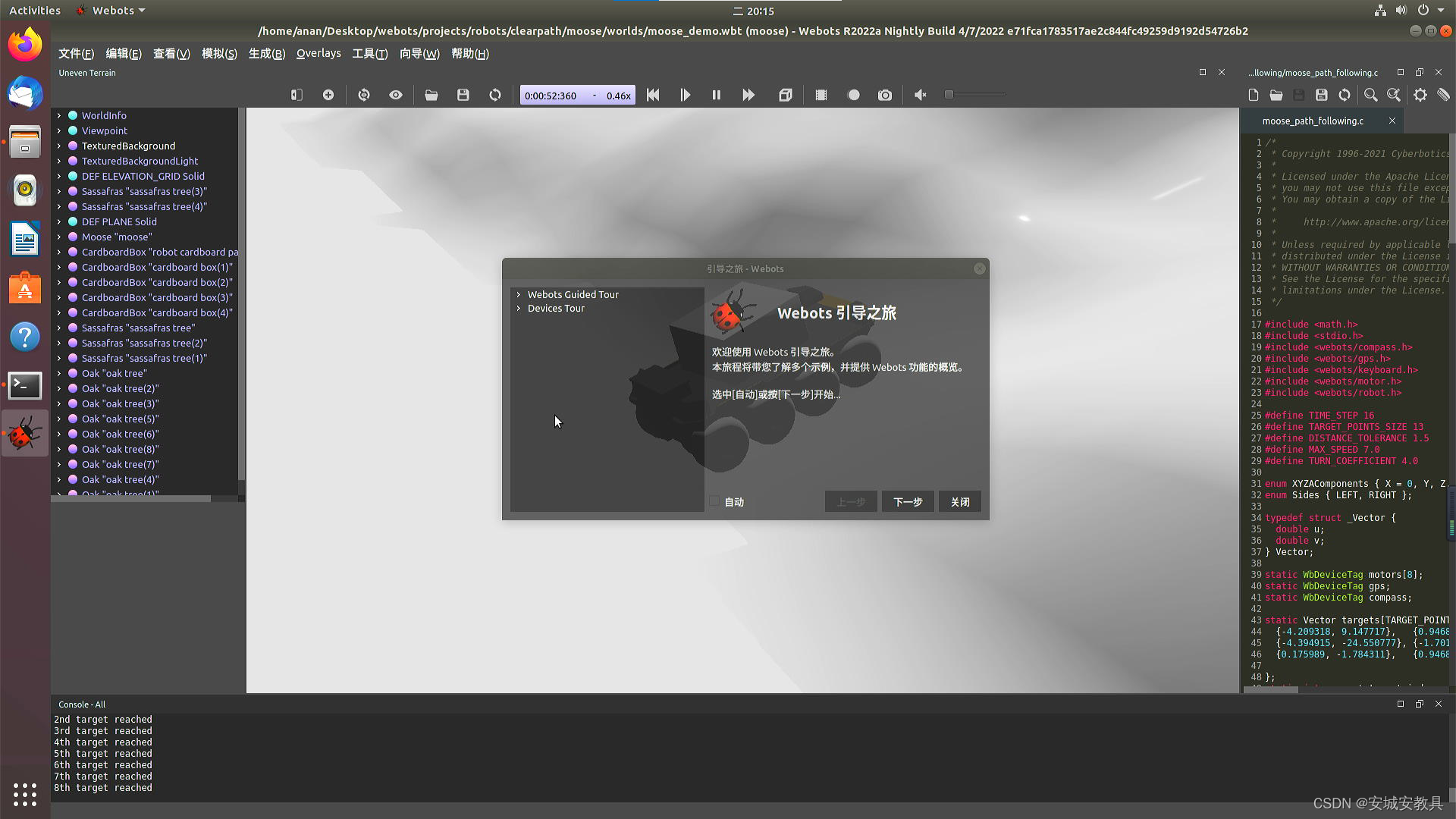Viewport: 1456px width, 819px height.
Task: Select Sassafras "sassafras tree(3)" node
Action: click(144, 191)
